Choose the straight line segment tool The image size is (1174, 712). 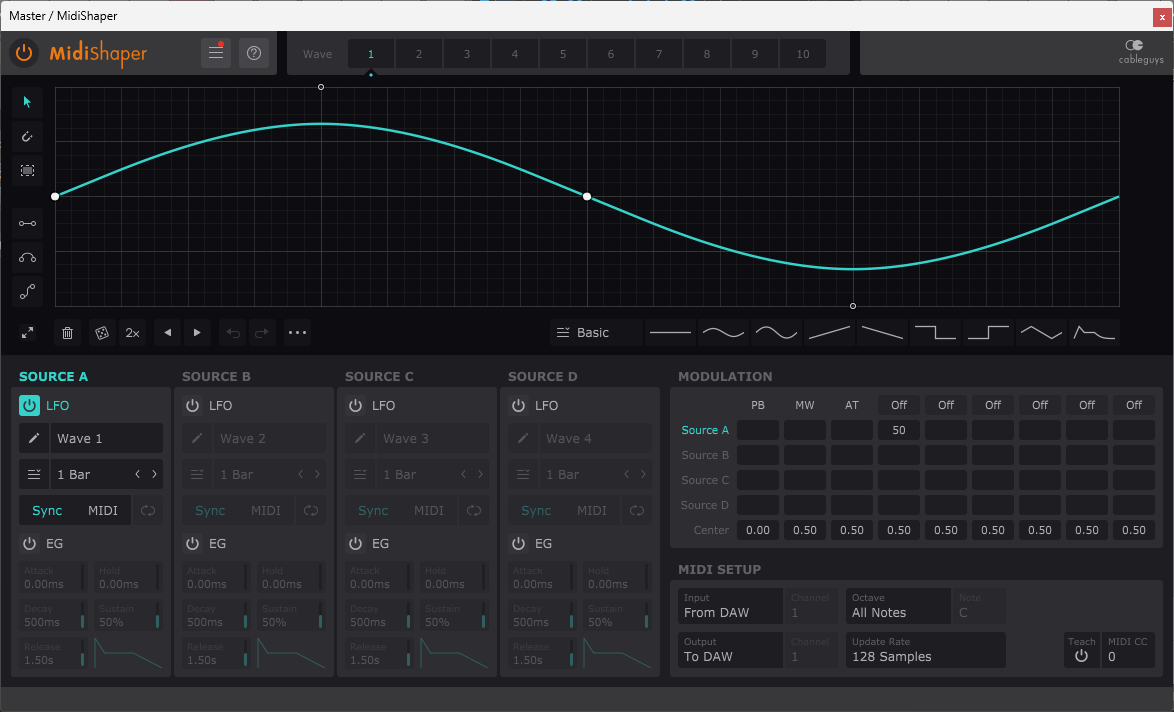point(27,223)
